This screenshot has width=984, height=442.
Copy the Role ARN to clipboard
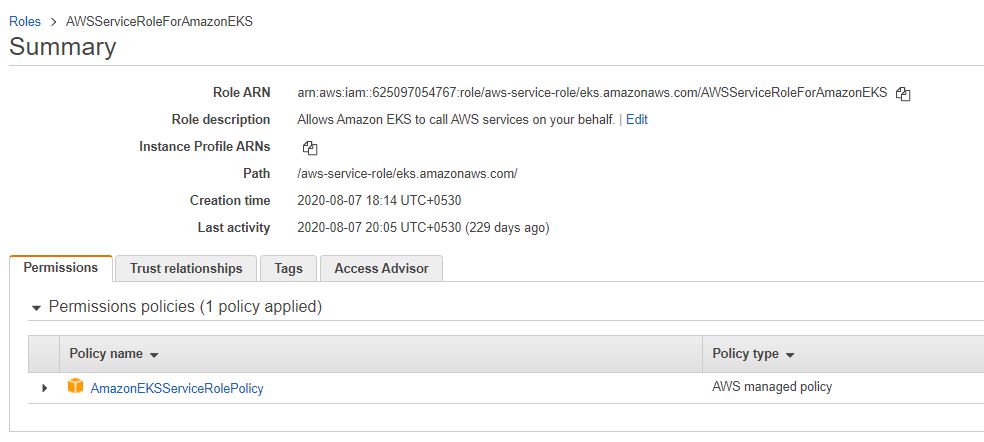coord(903,93)
